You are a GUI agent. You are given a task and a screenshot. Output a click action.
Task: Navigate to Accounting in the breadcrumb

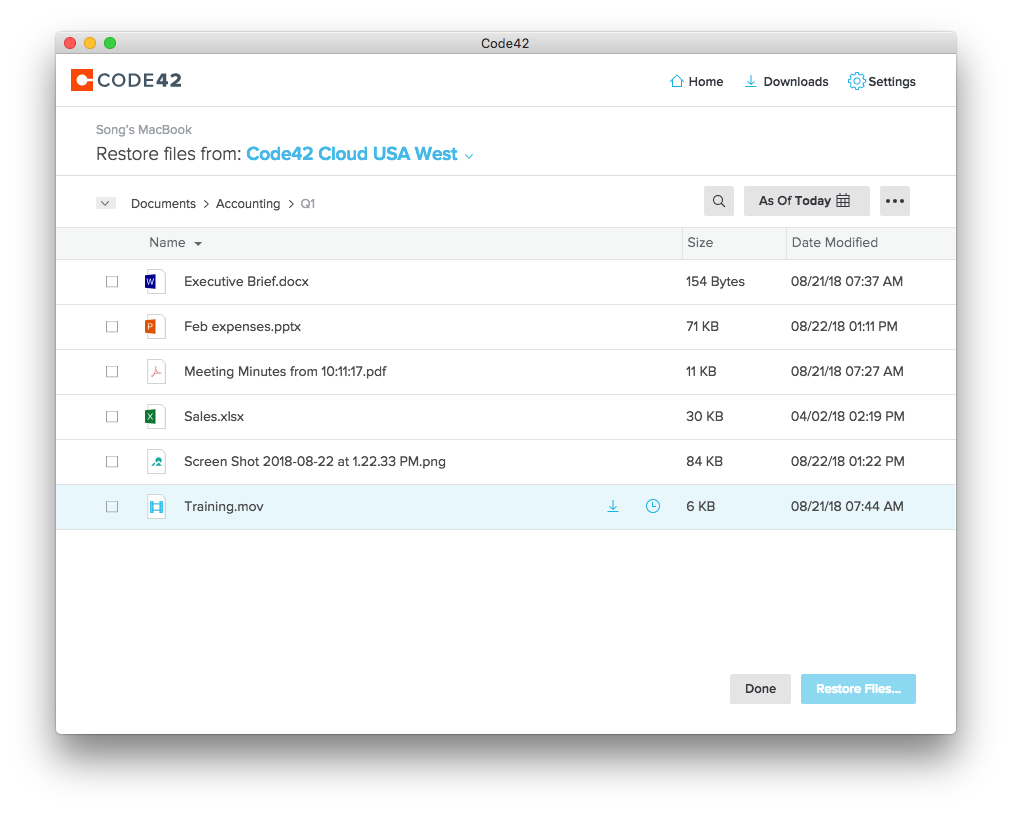coord(248,204)
